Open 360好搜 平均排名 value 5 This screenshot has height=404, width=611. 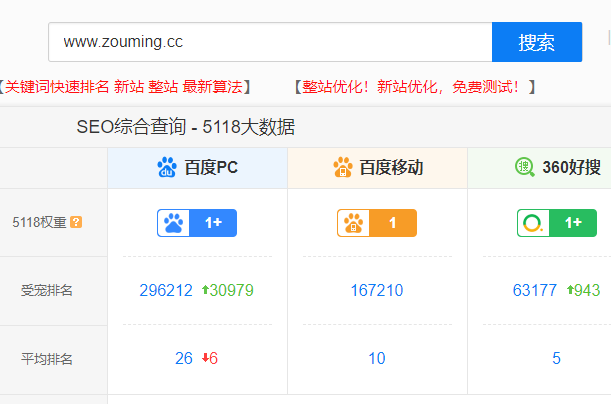pos(556,358)
